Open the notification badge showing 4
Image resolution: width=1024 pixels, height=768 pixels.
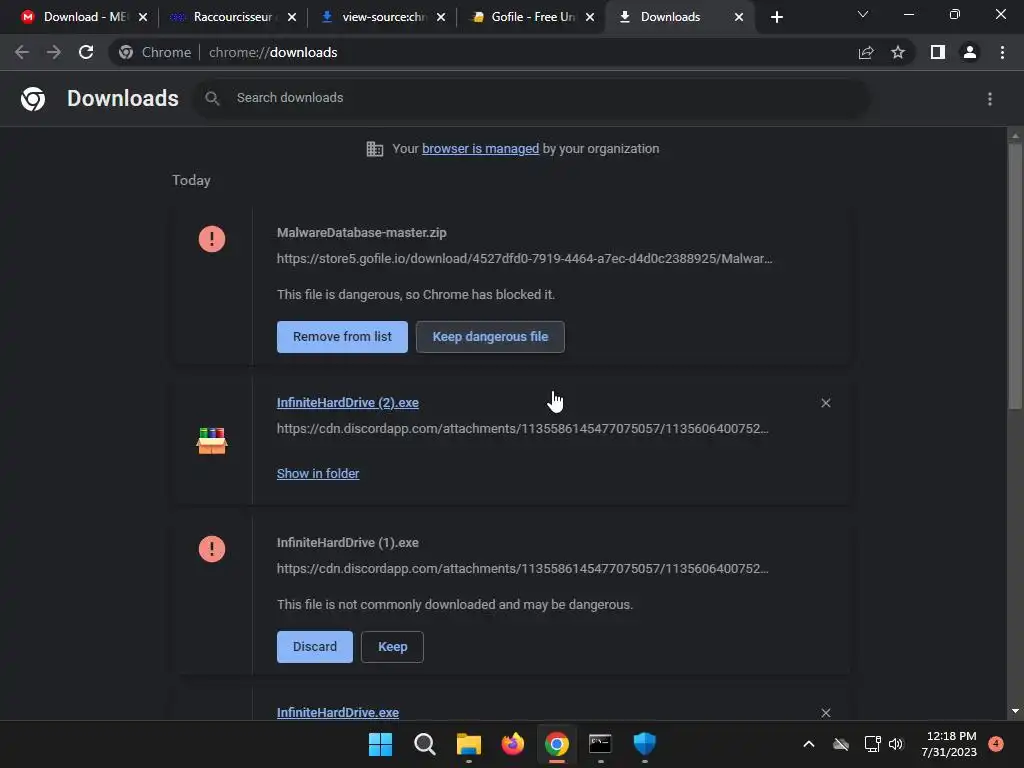[x=996, y=744]
